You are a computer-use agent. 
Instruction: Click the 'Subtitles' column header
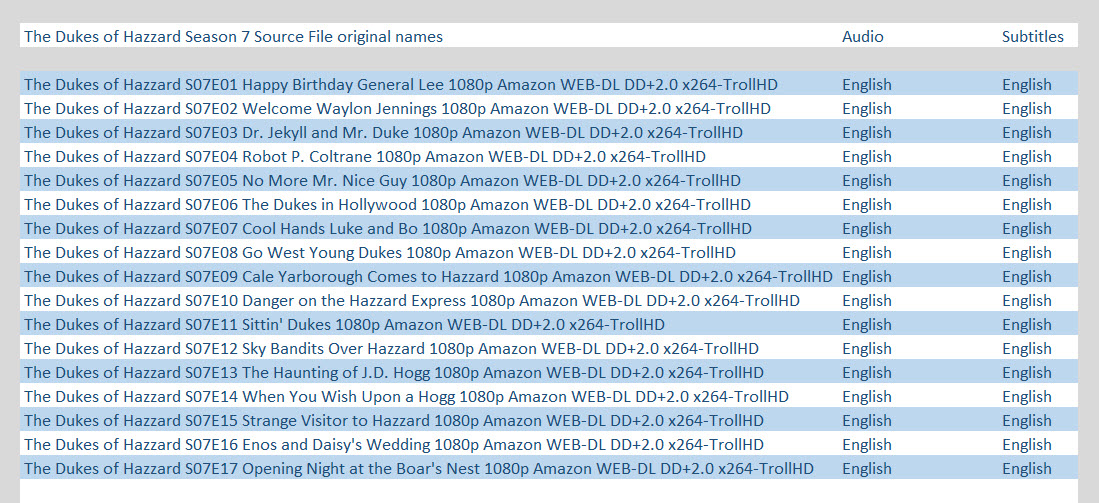coord(1032,36)
